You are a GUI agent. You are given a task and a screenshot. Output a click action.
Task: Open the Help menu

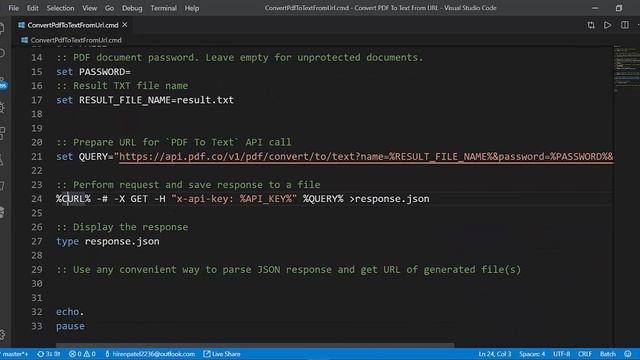(191, 8)
